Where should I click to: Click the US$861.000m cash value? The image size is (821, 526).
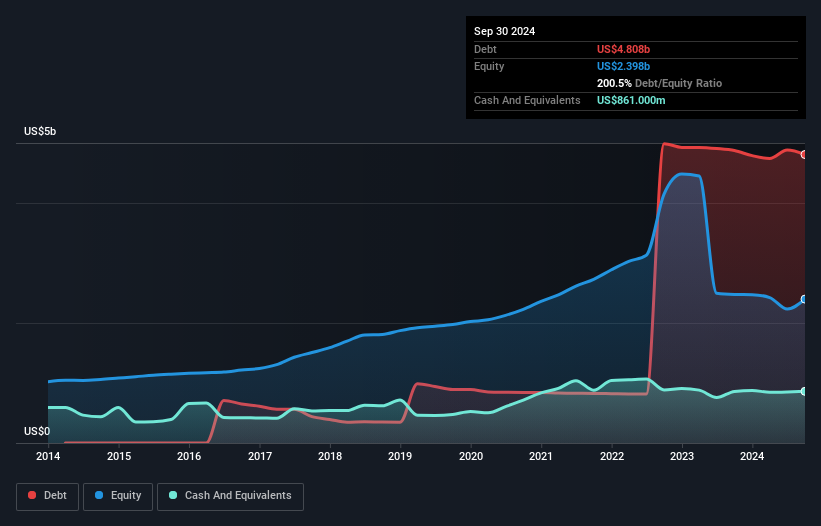pyautogui.click(x=631, y=100)
